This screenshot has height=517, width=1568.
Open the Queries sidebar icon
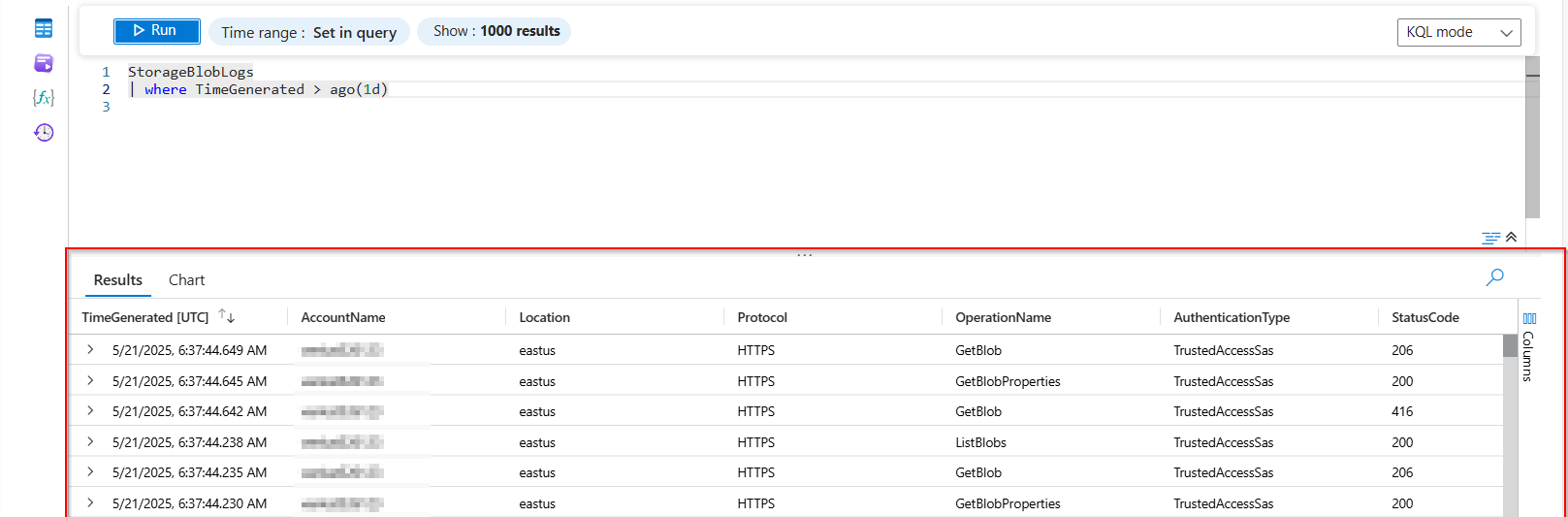click(44, 63)
